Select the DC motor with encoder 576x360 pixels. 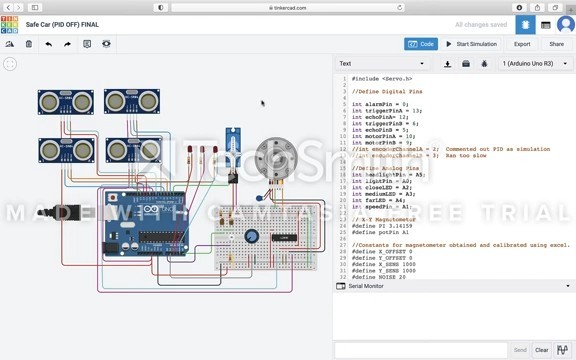[276, 158]
